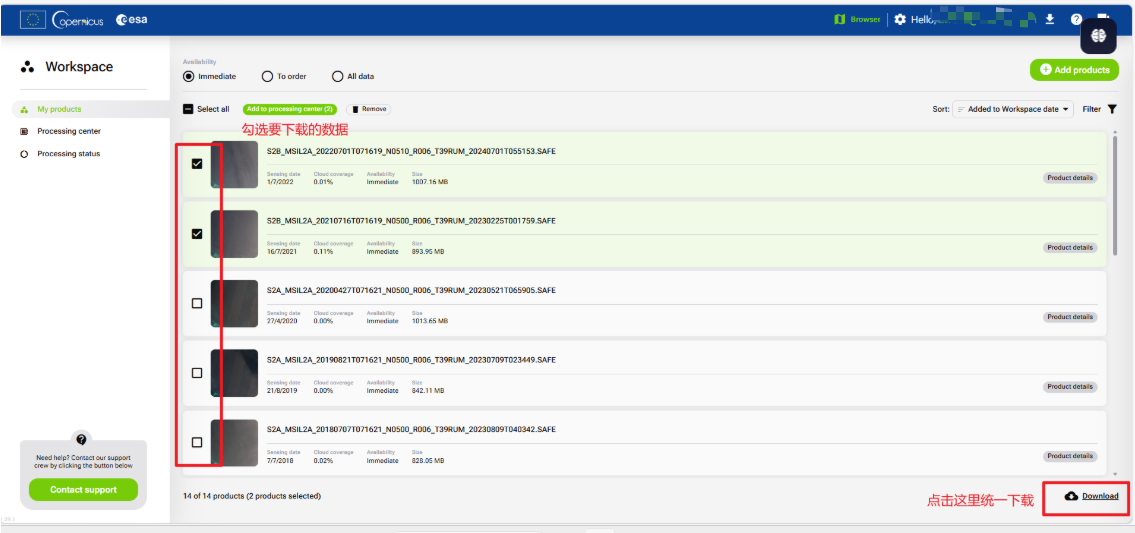Click the size value 1007.16 MB
1135x533 pixels.
(x=430, y=182)
